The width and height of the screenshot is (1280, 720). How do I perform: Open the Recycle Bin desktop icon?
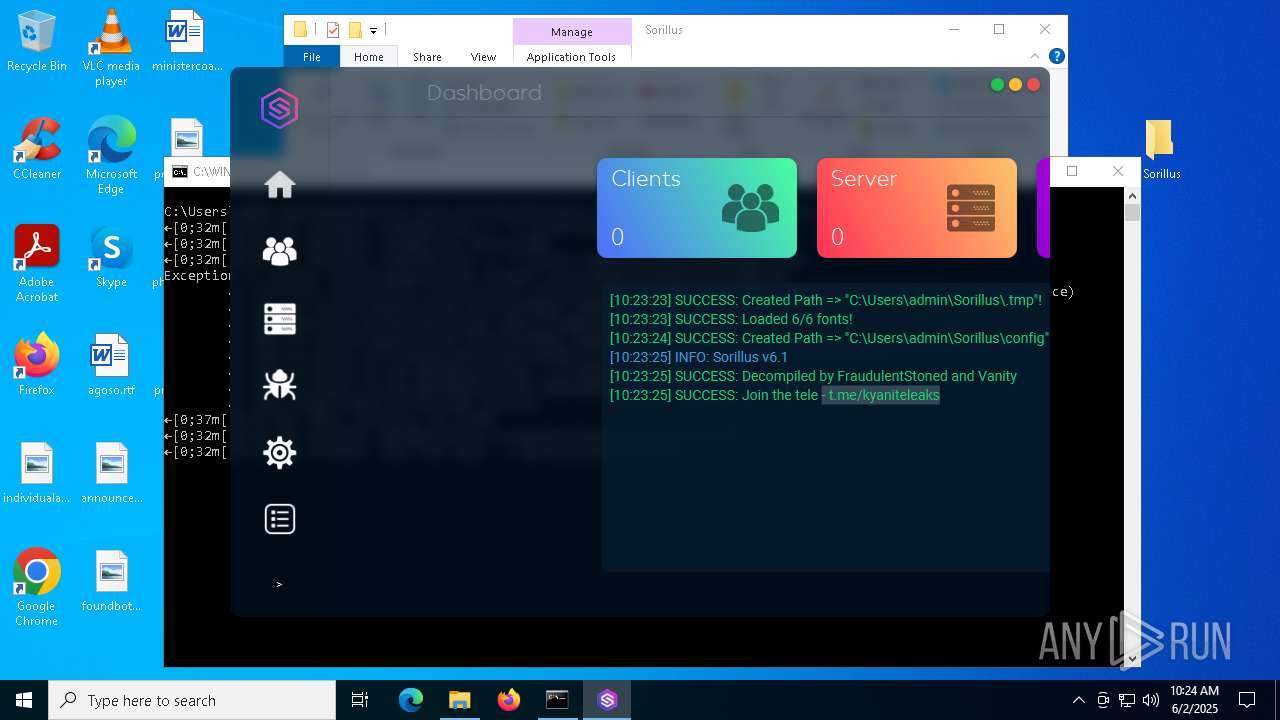coord(37,42)
